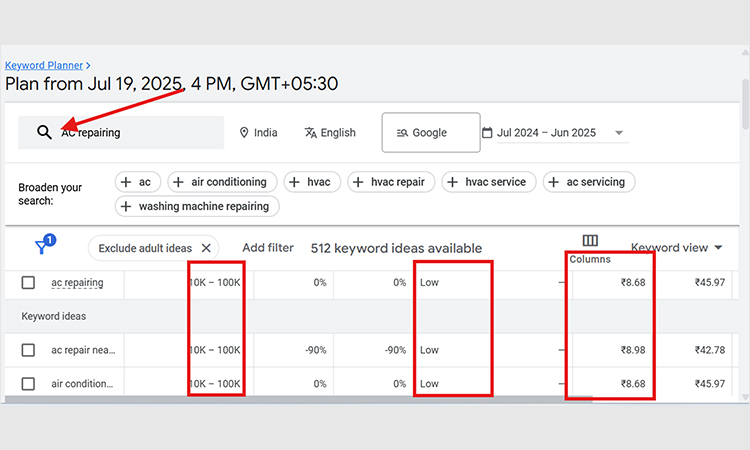This screenshot has height=450, width=750.
Task: Add 'hvac repair' chip to search
Action: pyautogui.click(x=391, y=182)
